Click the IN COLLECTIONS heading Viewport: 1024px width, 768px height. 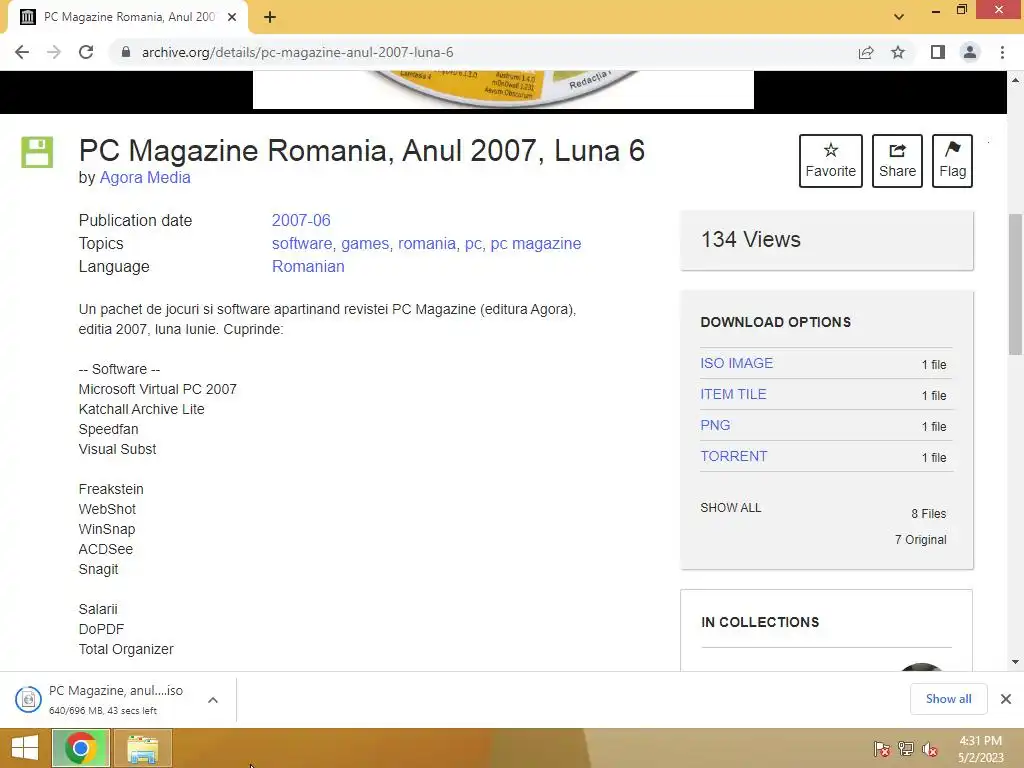[x=760, y=622]
